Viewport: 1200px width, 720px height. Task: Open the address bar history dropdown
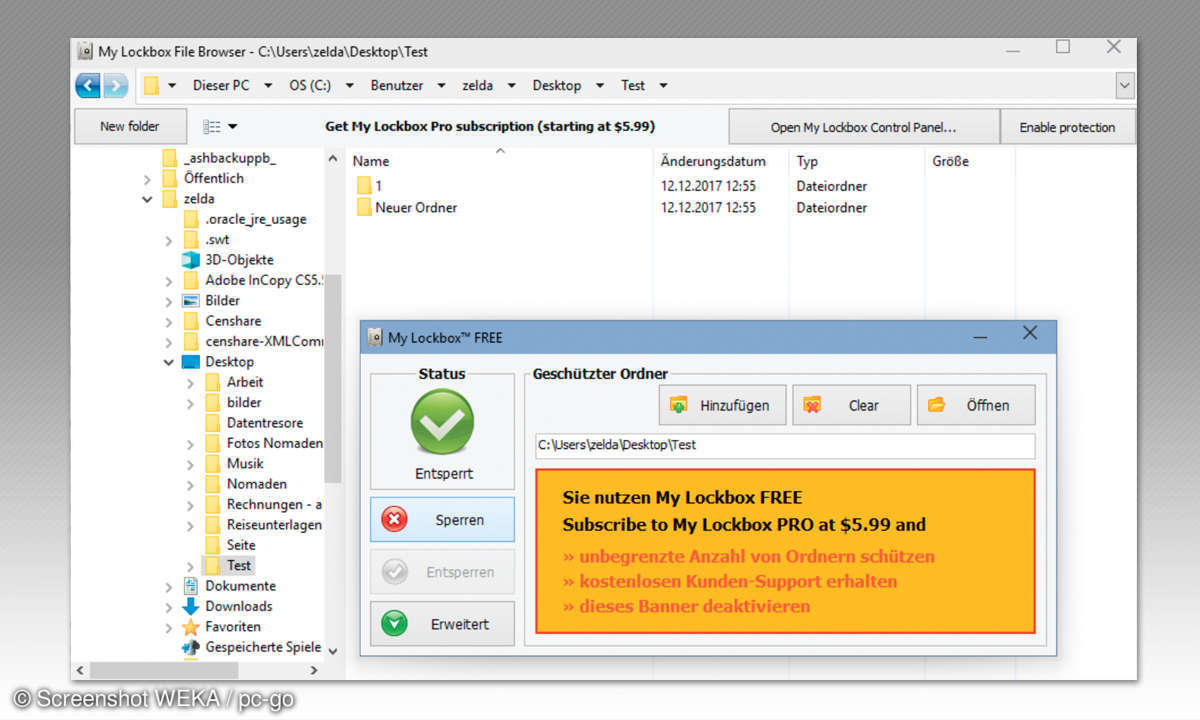[x=1125, y=86]
